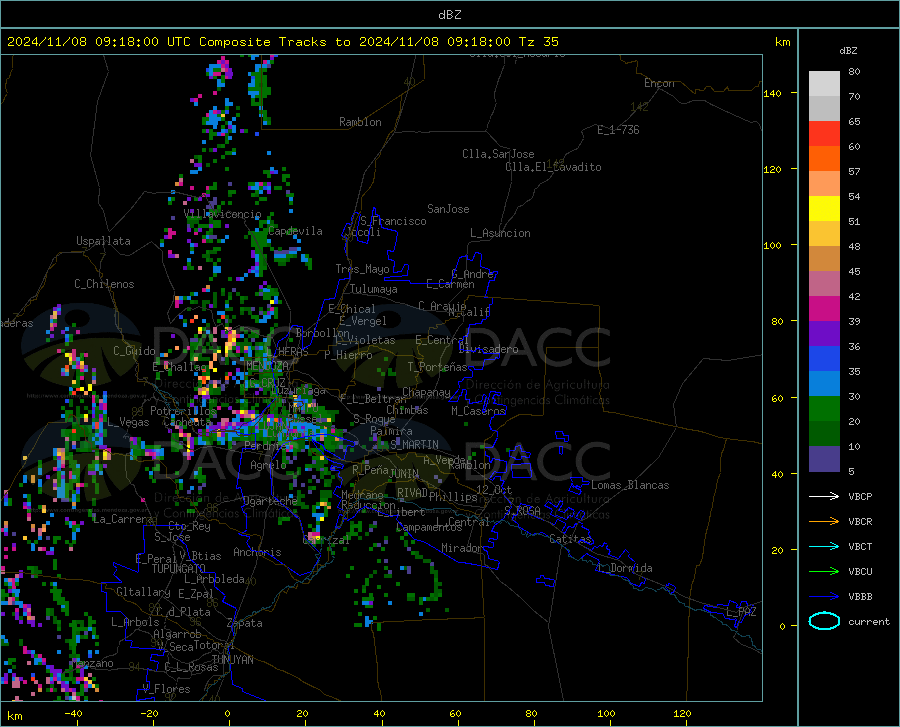The image size is (900, 727).
Task: Click the dBZ title in the top bar
Action: tap(449, 15)
